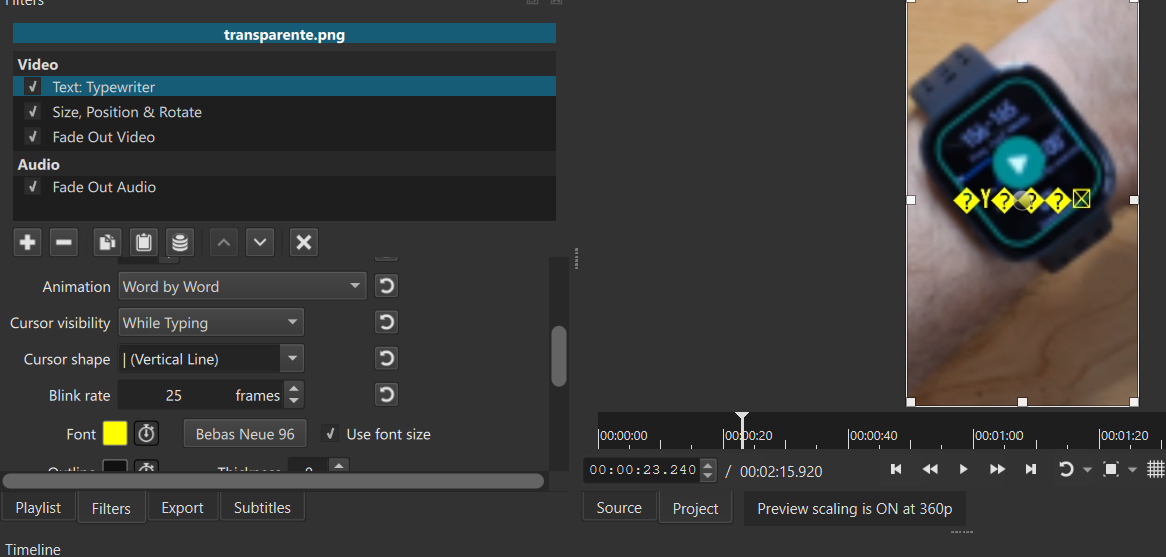
Task: Expand the Cursor visibility dropdown
Action: point(211,323)
